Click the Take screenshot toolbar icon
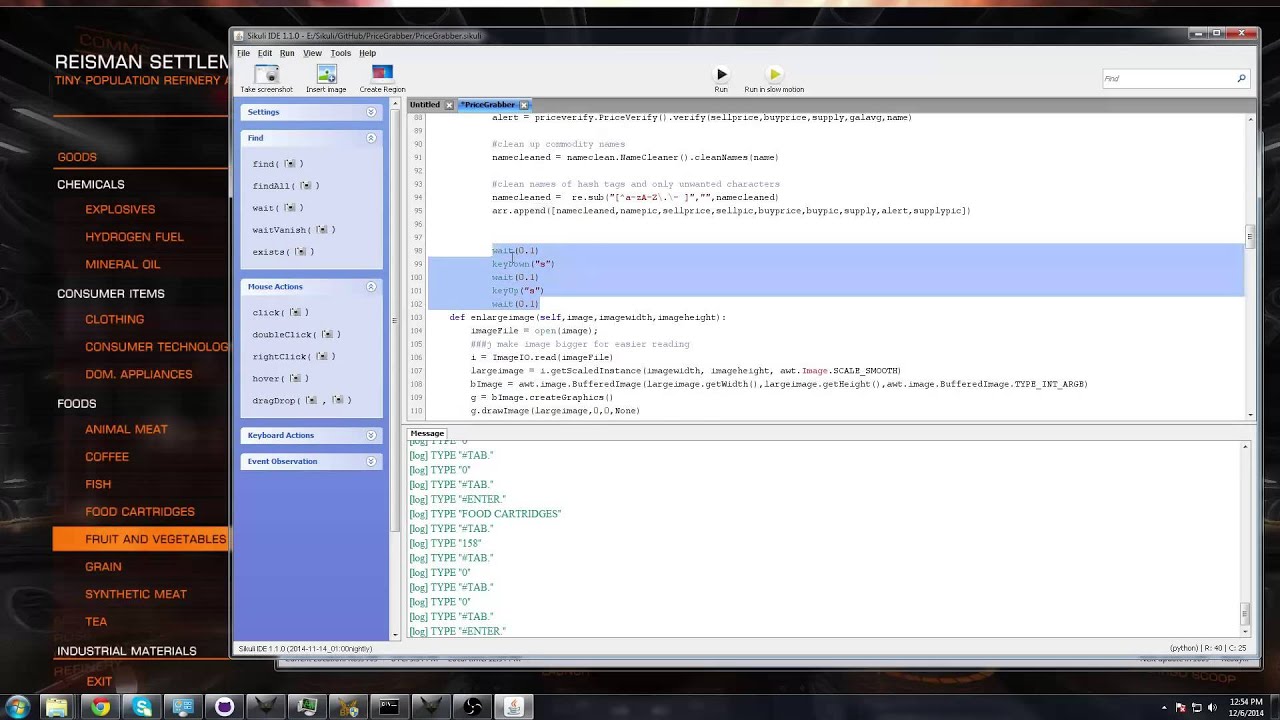The height and width of the screenshot is (720, 1280). pos(266,75)
